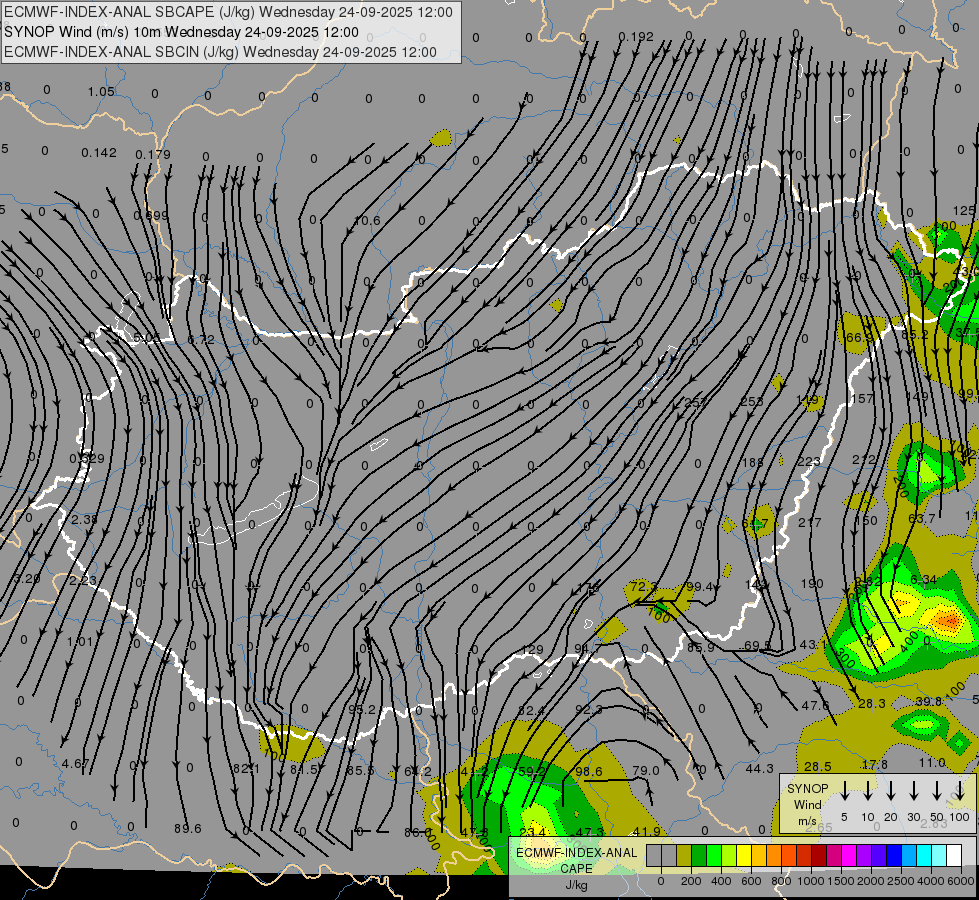979x900 pixels.
Task: Click the SYNOP Wind 10m title line
Action: click(x=181, y=32)
